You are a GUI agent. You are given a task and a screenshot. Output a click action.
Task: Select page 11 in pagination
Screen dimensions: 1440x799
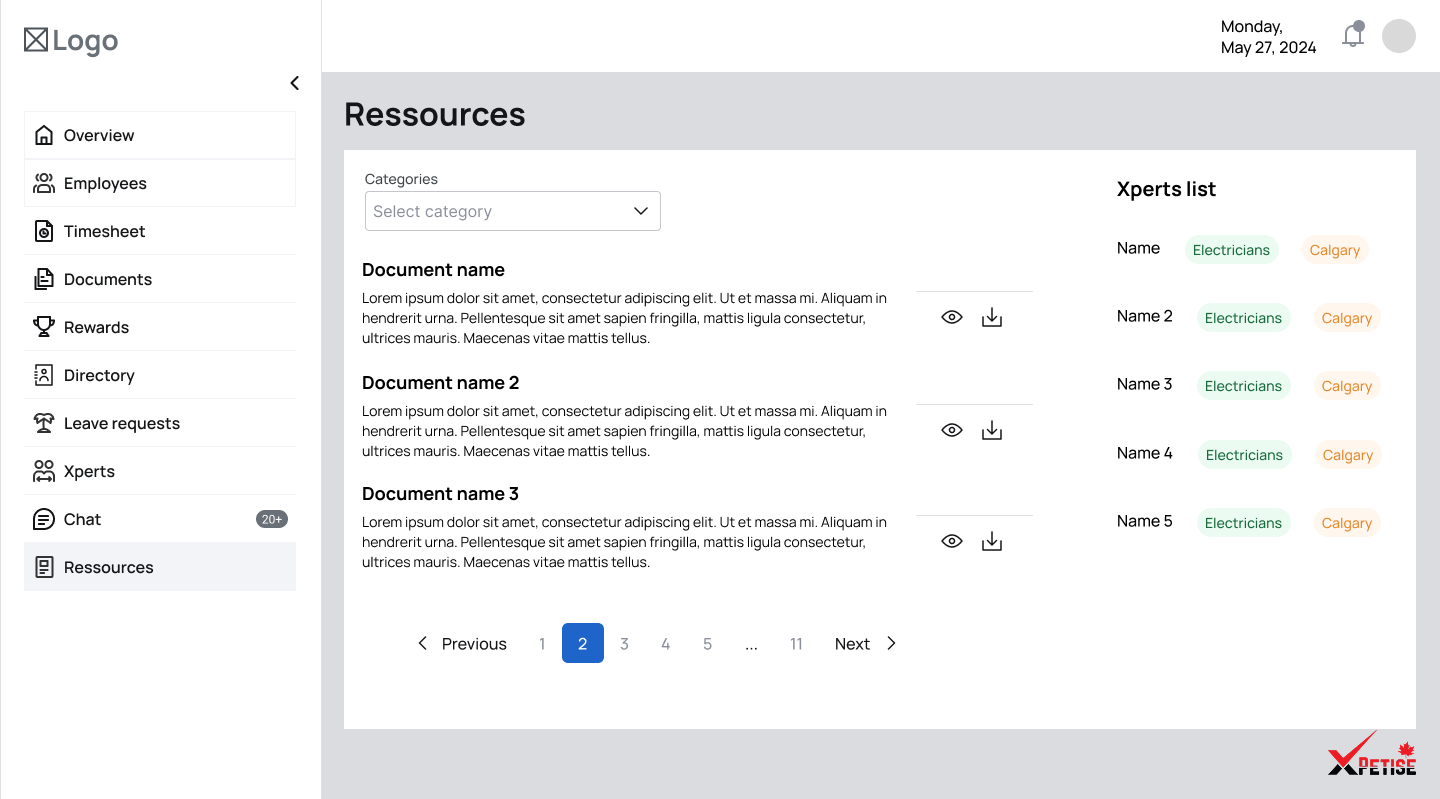[796, 643]
